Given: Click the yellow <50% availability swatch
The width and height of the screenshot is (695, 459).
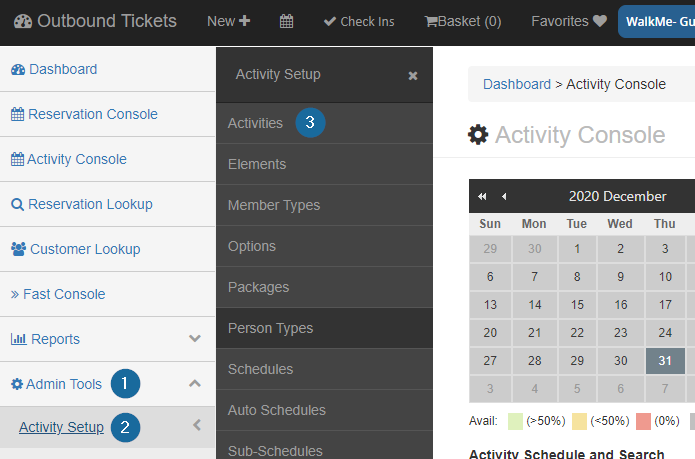Looking at the screenshot, I should click(579, 421).
